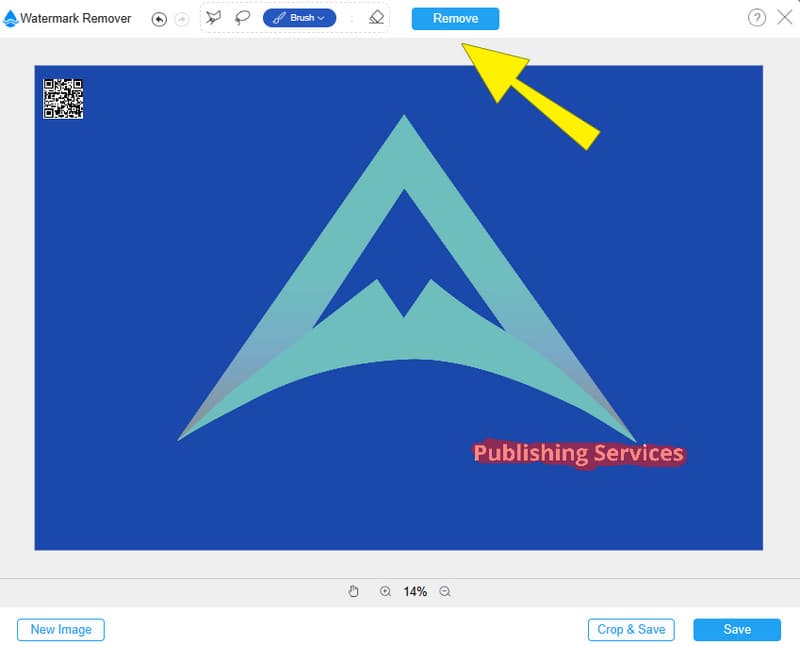Zoom in using the magnifier plus icon
Image resolution: width=800 pixels, height=645 pixels.
(x=385, y=591)
